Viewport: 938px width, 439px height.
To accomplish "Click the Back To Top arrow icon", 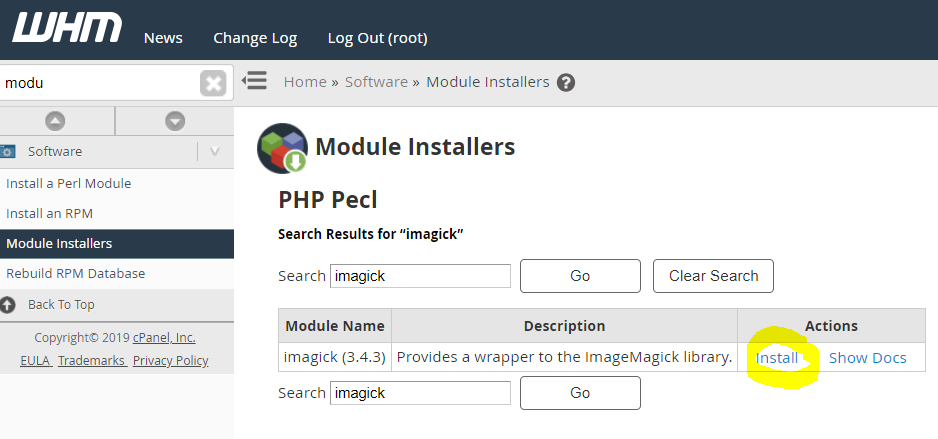I will point(8,304).
